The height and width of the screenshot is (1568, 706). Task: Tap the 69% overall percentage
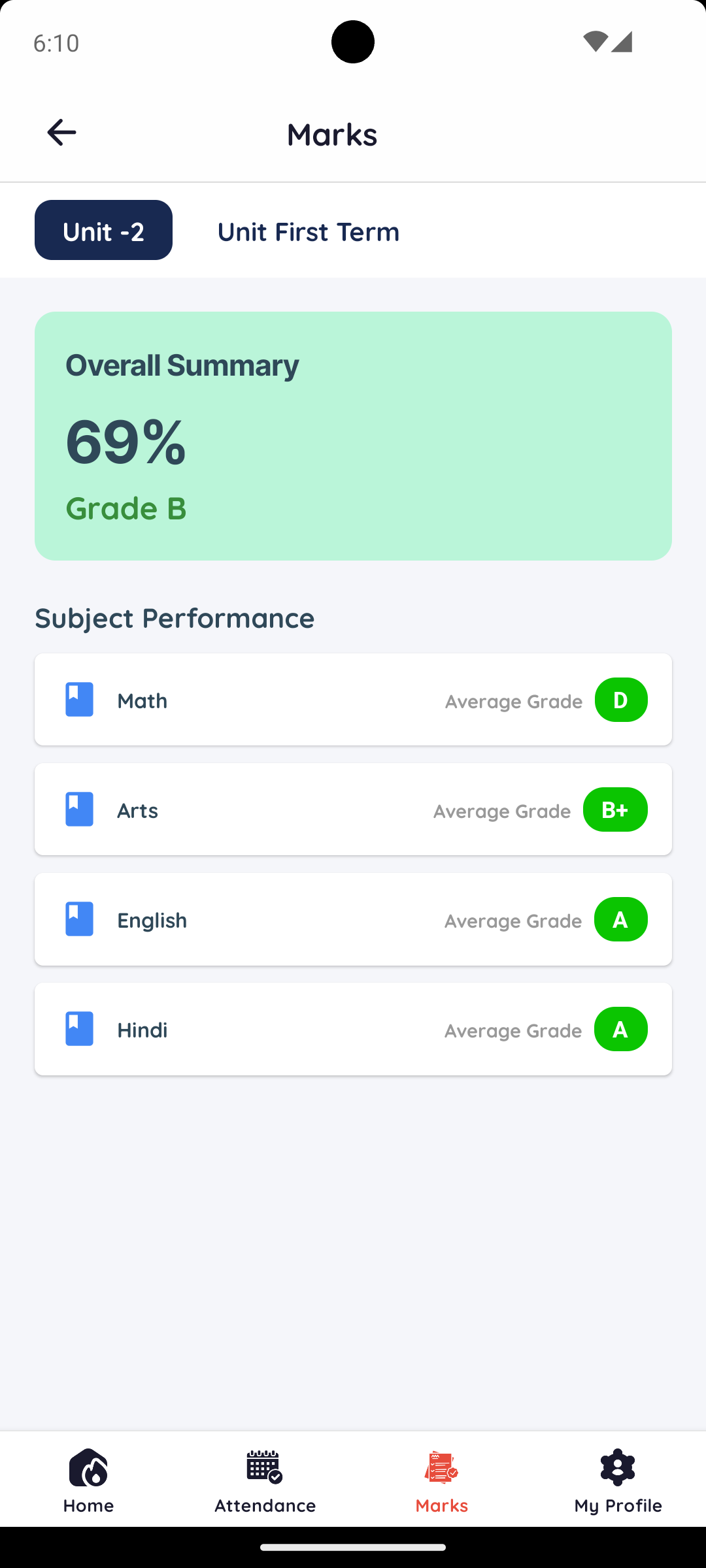coord(126,442)
